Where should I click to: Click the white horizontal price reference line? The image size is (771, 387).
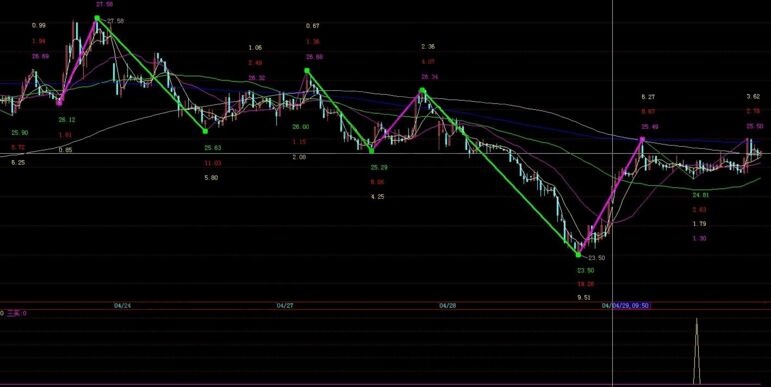click(386, 154)
